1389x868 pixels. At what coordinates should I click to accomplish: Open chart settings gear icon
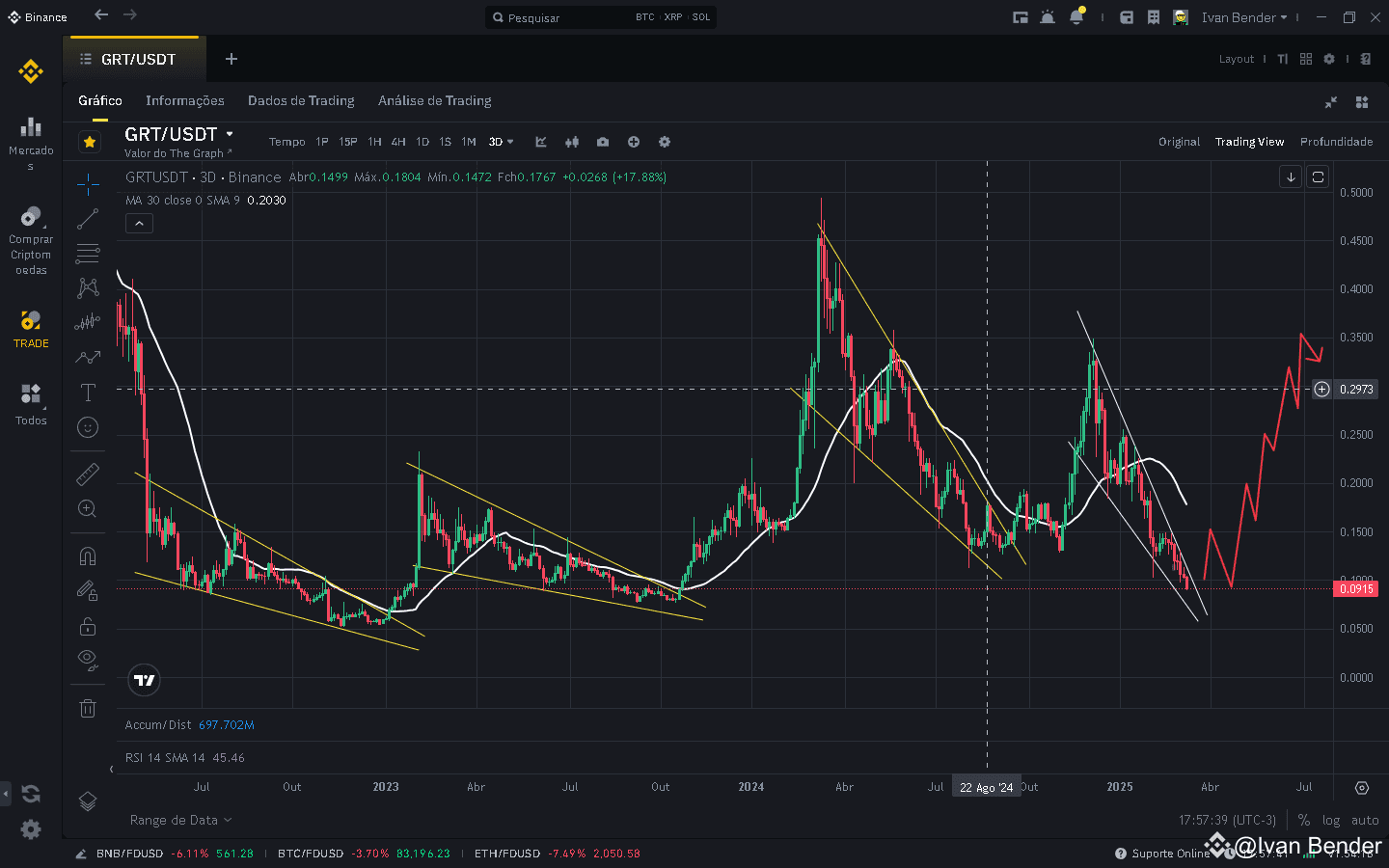pyautogui.click(x=665, y=142)
